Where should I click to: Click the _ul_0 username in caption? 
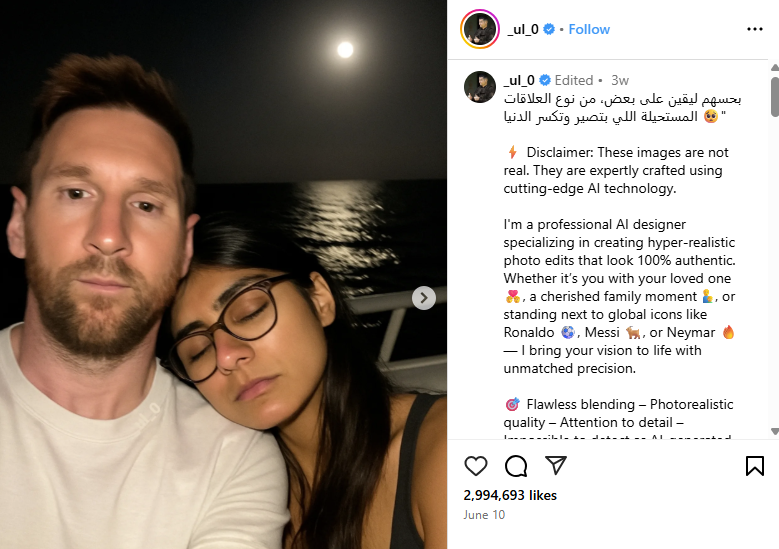point(519,80)
